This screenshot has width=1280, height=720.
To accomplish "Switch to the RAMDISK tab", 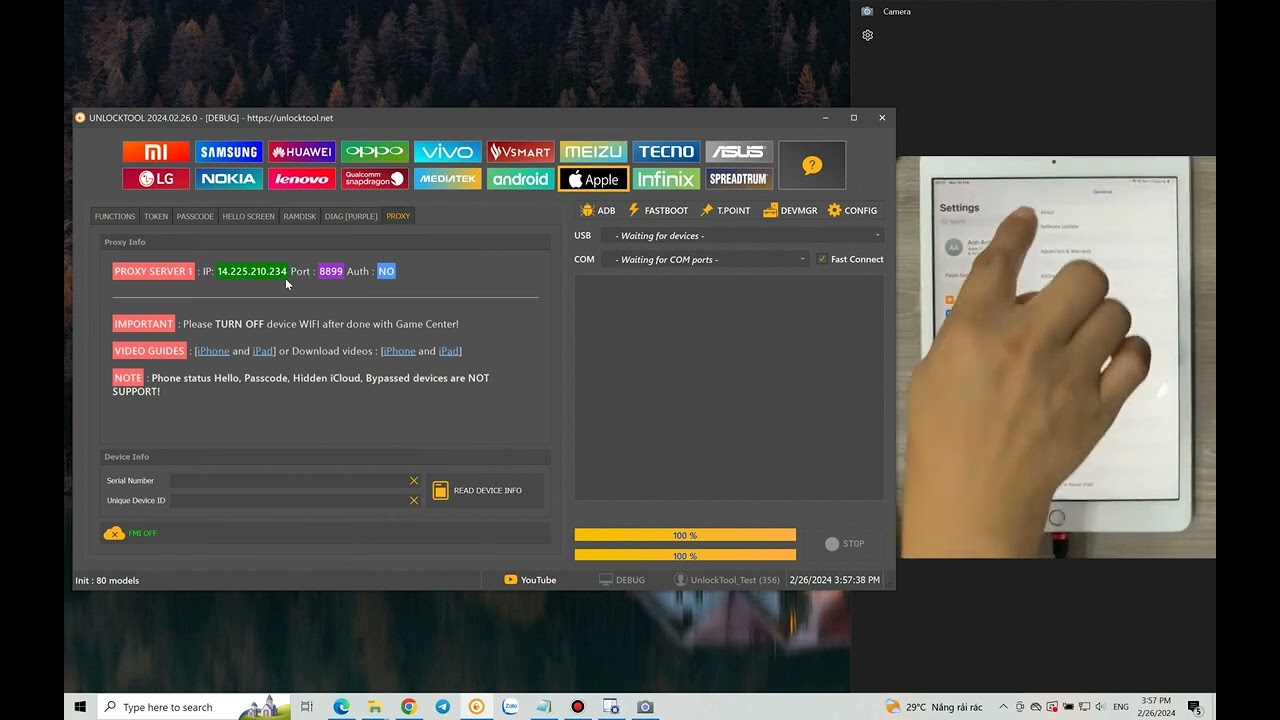I will (299, 216).
